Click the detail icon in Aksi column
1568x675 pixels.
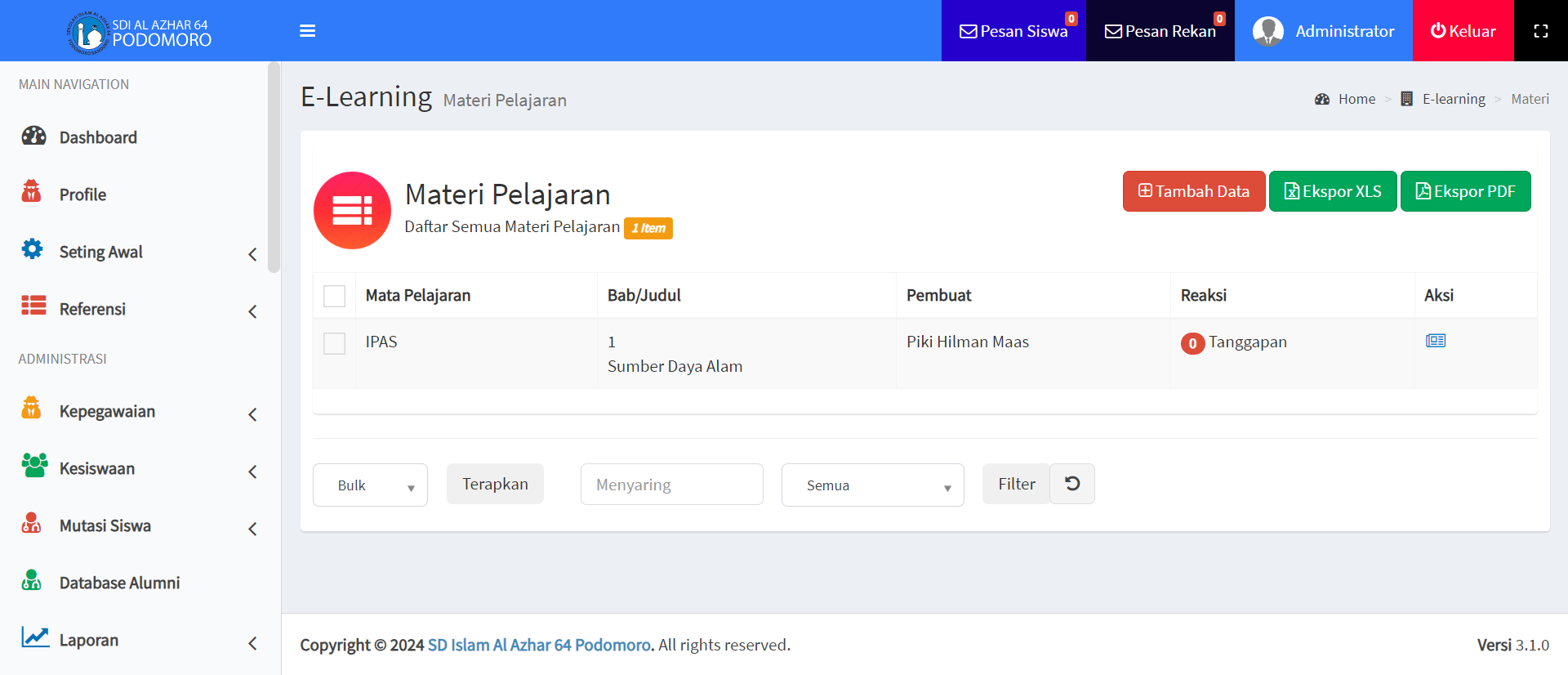pyautogui.click(x=1435, y=341)
